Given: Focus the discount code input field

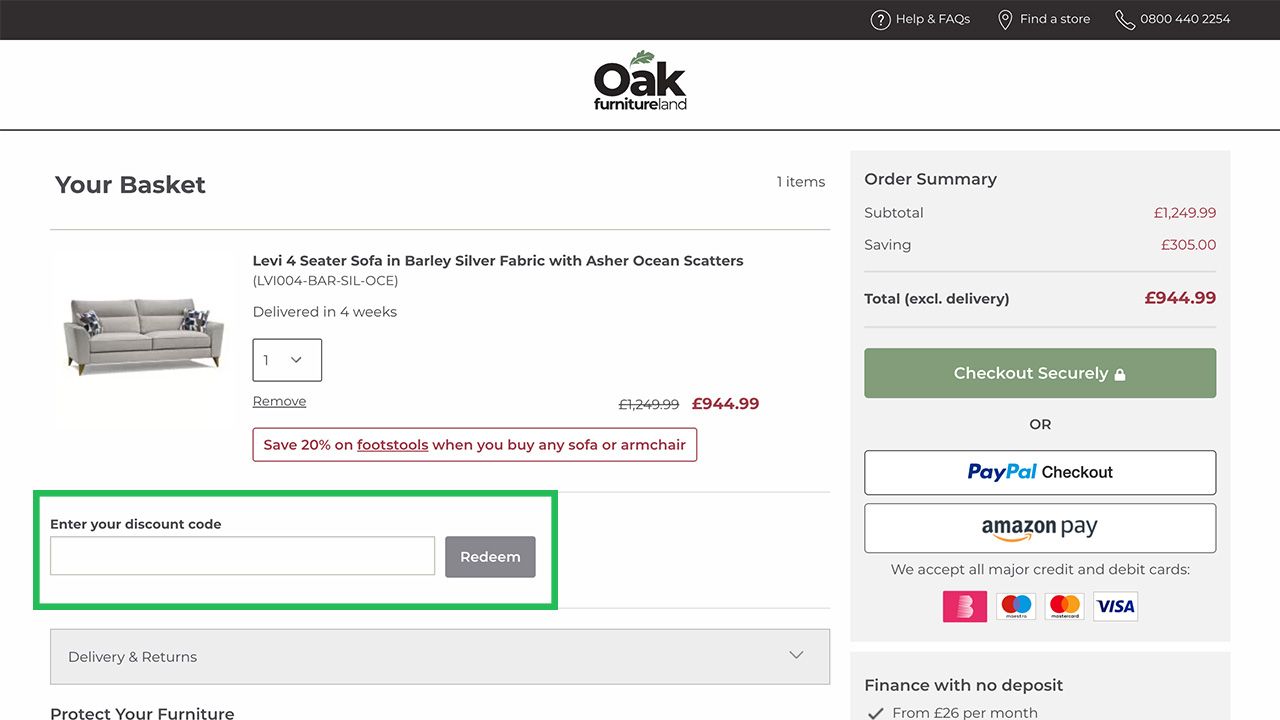Looking at the screenshot, I should coord(242,556).
